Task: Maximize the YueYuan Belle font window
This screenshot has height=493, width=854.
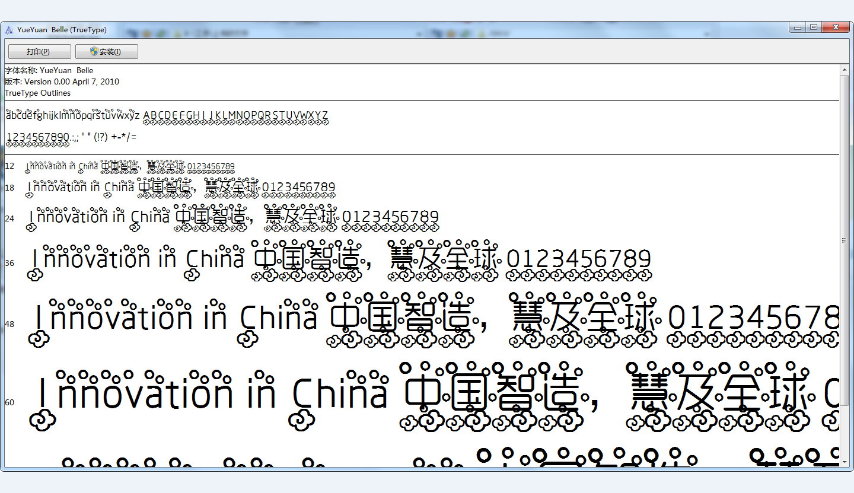Action: click(814, 27)
